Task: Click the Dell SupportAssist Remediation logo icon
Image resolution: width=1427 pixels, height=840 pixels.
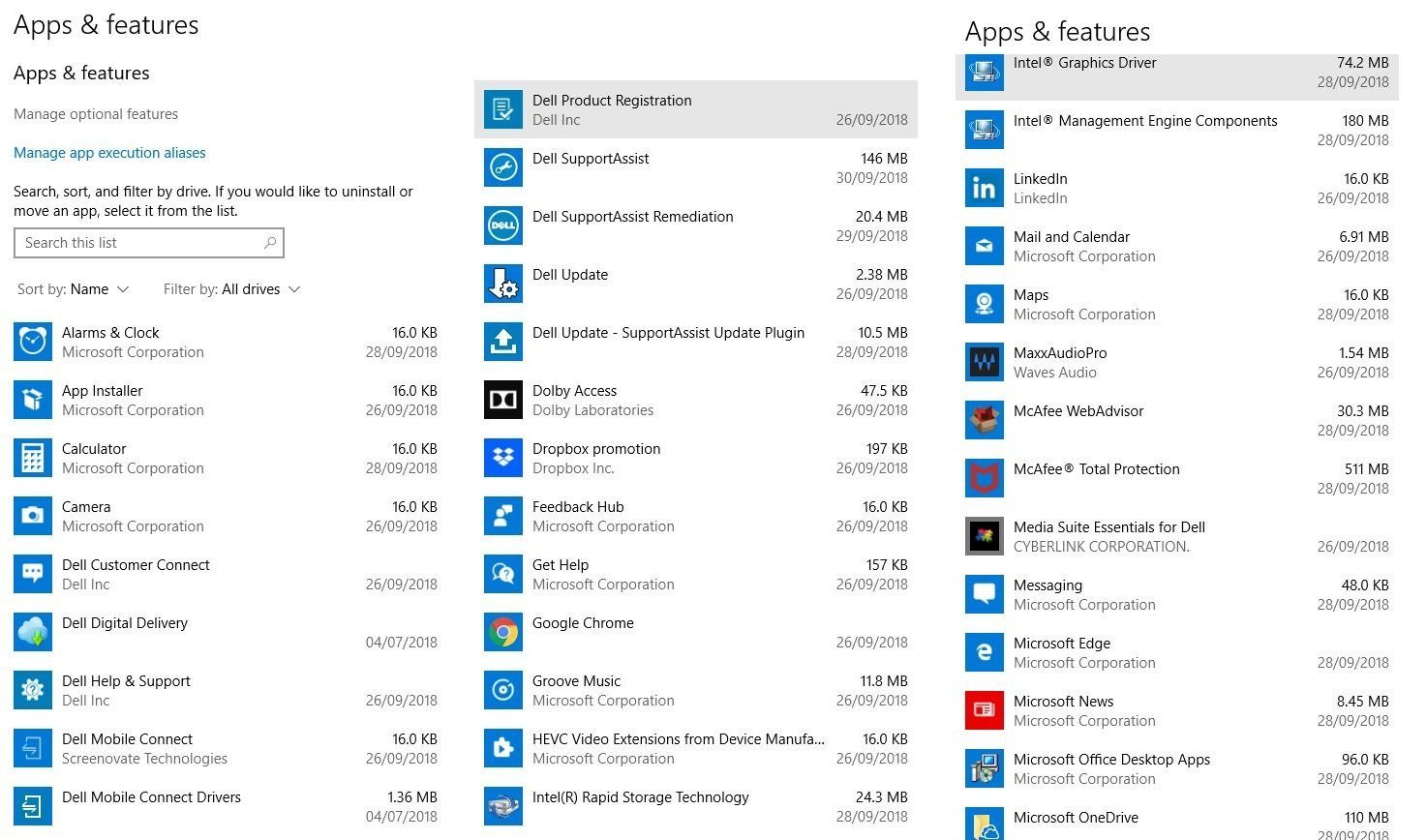Action: click(x=503, y=225)
